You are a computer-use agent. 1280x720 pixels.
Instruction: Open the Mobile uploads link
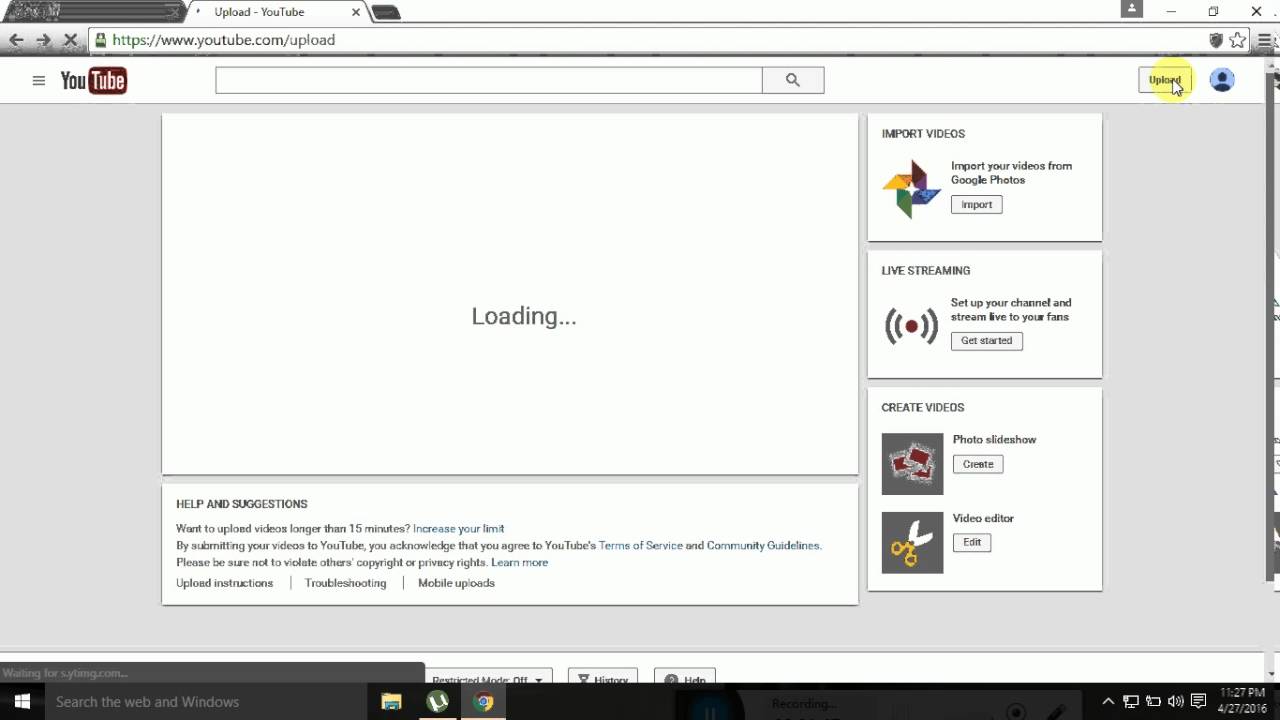(x=456, y=583)
